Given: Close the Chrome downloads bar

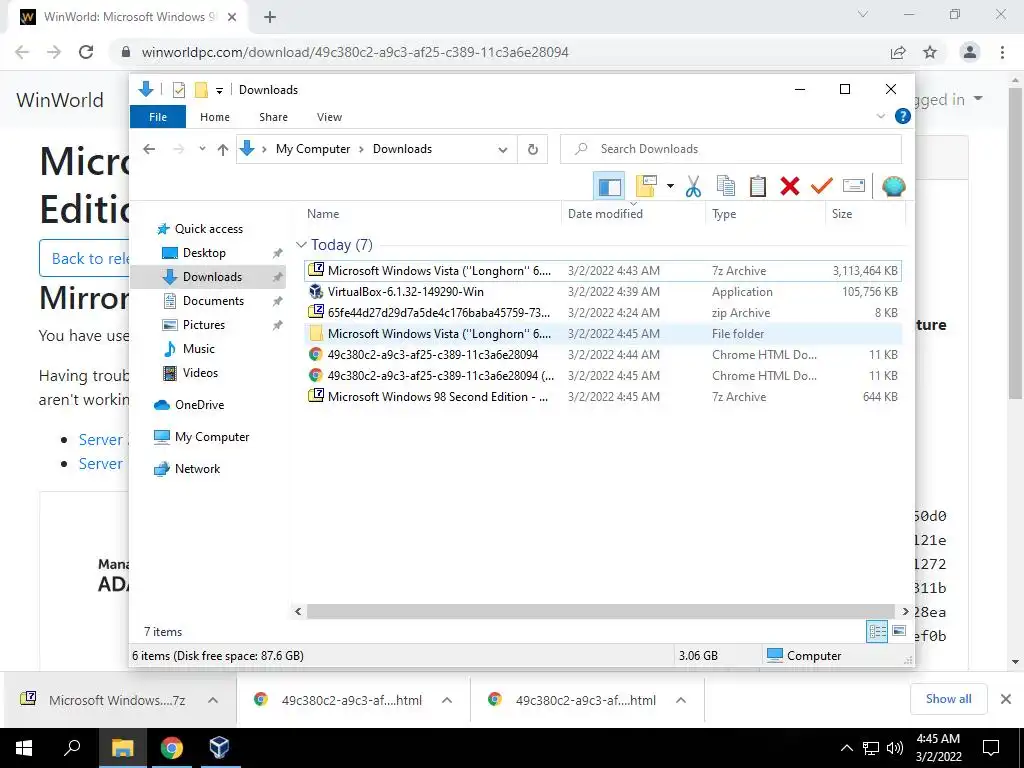Looking at the screenshot, I should (1006, 699).
